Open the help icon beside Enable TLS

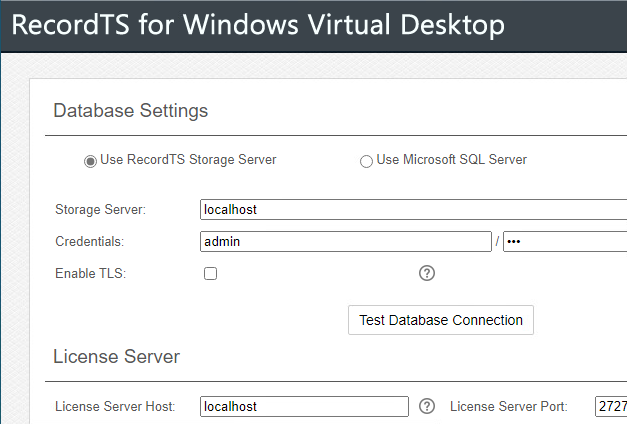(427, 273)
